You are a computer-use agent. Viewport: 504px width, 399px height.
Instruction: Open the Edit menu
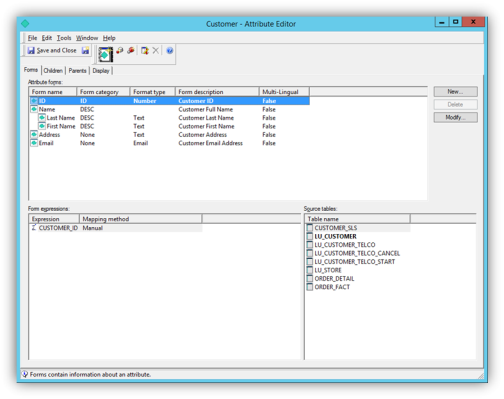click(x=47, y=38)
